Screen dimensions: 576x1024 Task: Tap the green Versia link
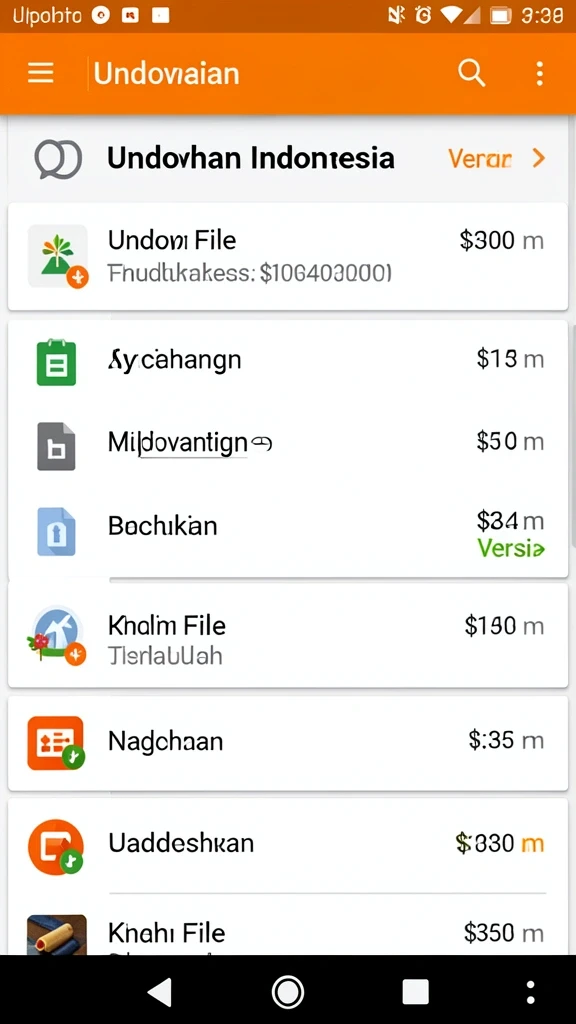click(x=511, y=548)
